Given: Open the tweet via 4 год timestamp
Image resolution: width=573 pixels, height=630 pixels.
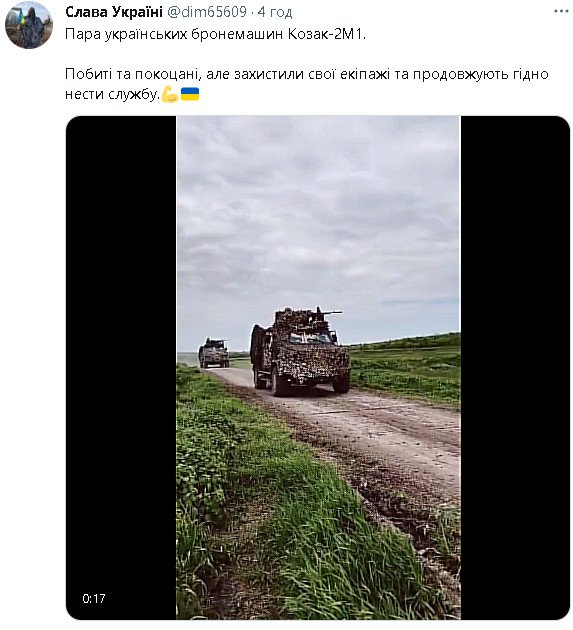Looking at the screenshot, I should [275, 12].
